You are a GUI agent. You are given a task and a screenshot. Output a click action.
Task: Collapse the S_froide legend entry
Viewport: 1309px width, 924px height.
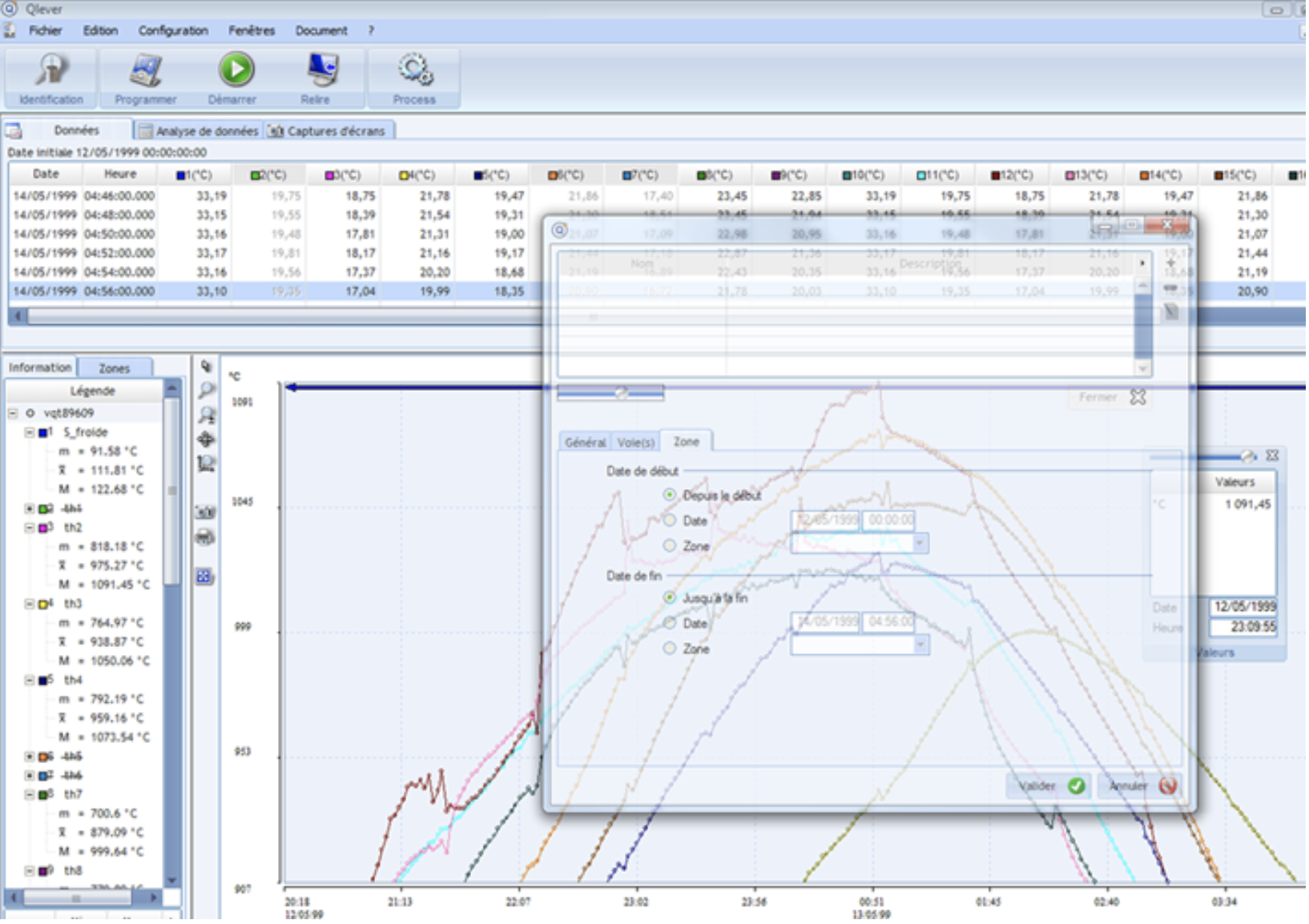click(29, 432)
